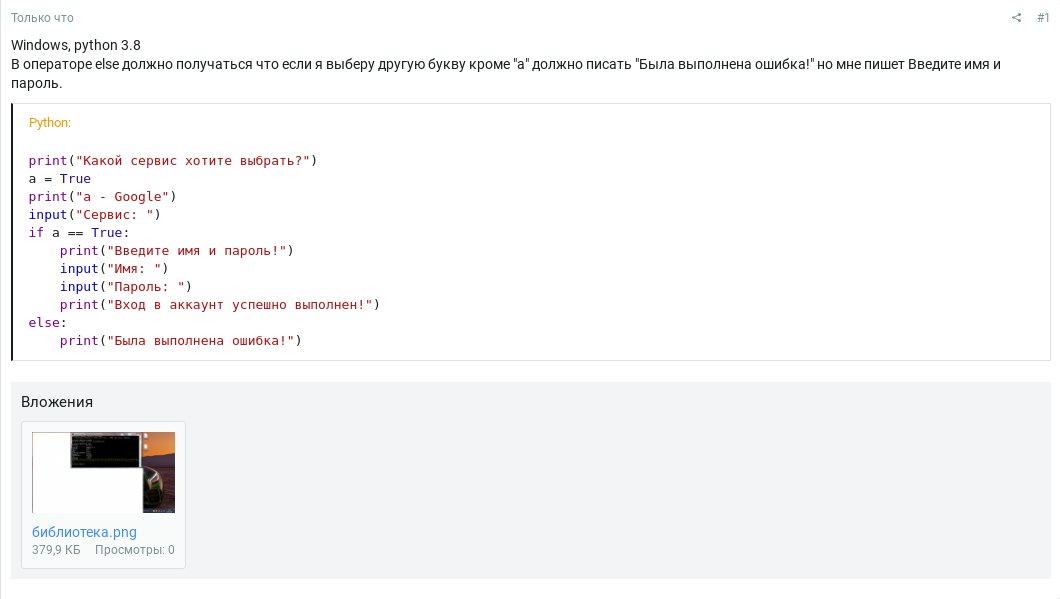Click the 'else:' code line
The image size is (1060, 599).
click(x=47, y=322)
